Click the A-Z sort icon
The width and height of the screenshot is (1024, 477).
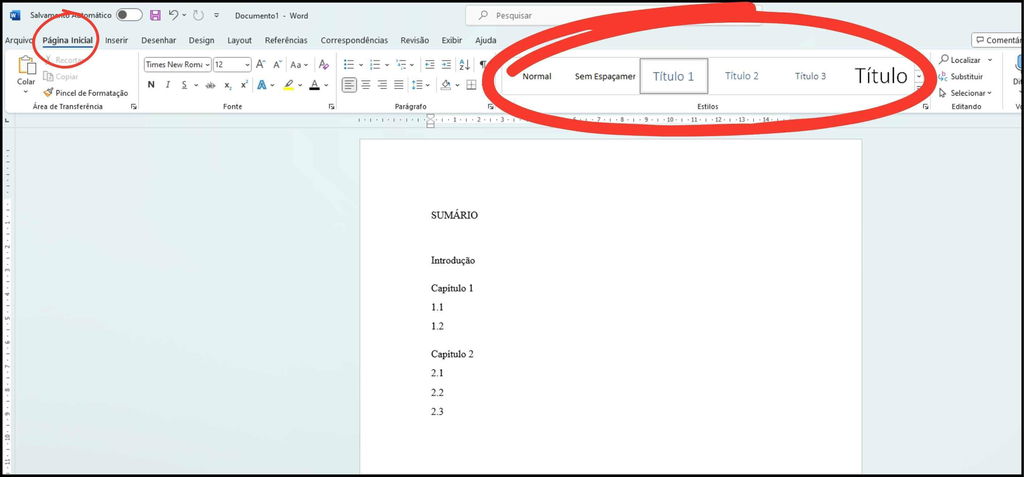click(464, 65)
